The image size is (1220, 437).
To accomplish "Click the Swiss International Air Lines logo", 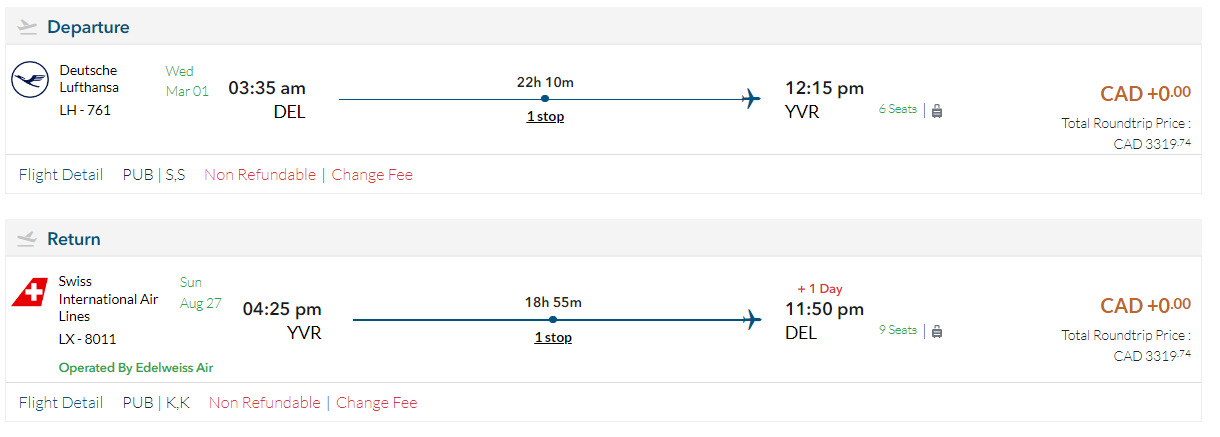I will (30, 293).
